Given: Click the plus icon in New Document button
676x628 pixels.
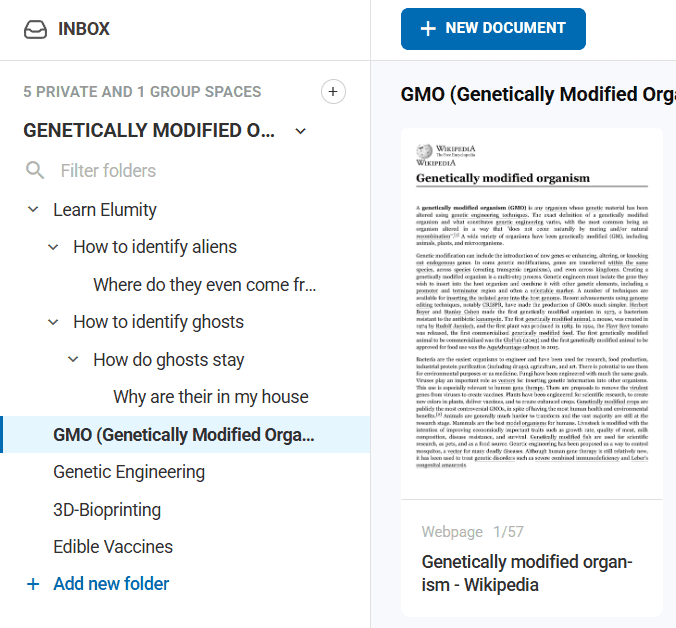Looking at the screenshot, I should pyautogui.click(x=428, y=29).
